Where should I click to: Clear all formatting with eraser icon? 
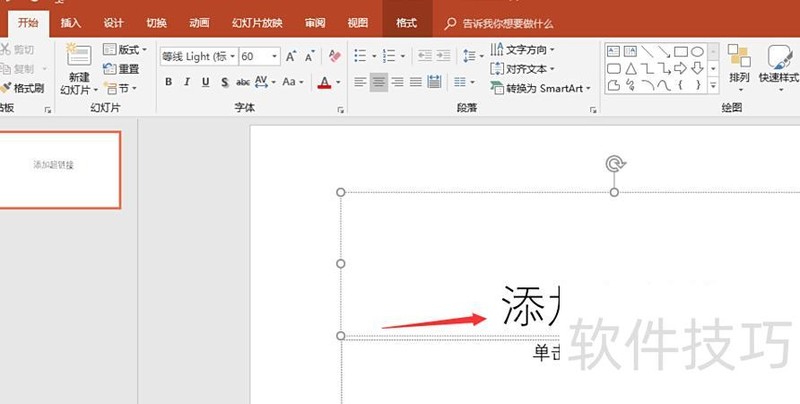[334, 57]
